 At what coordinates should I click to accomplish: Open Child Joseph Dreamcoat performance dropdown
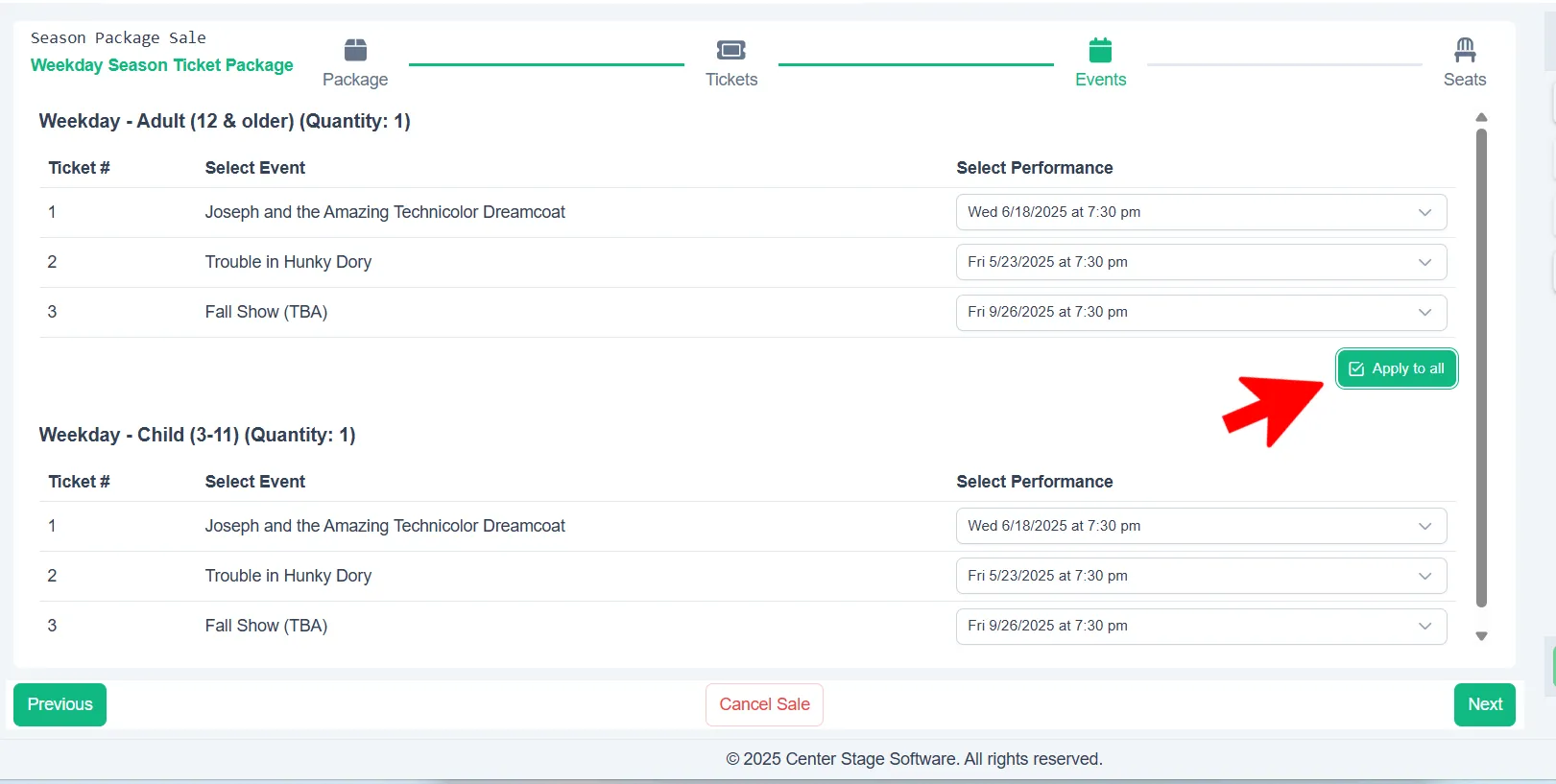coord(1201,526)
